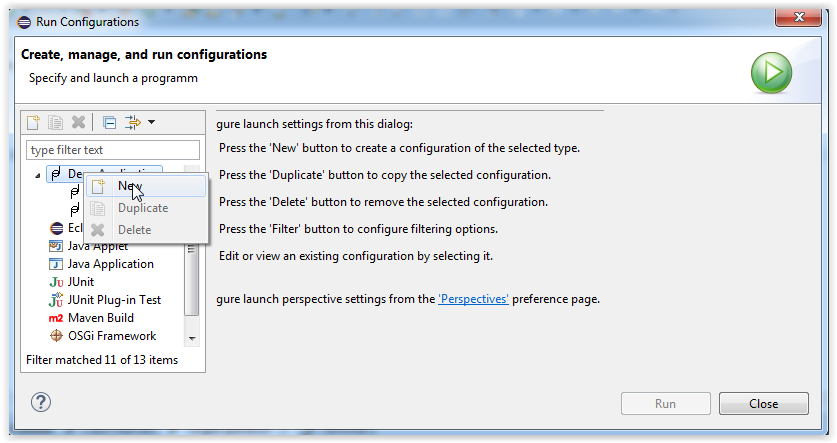Click the Delete configuration toolbar icon

78,122
